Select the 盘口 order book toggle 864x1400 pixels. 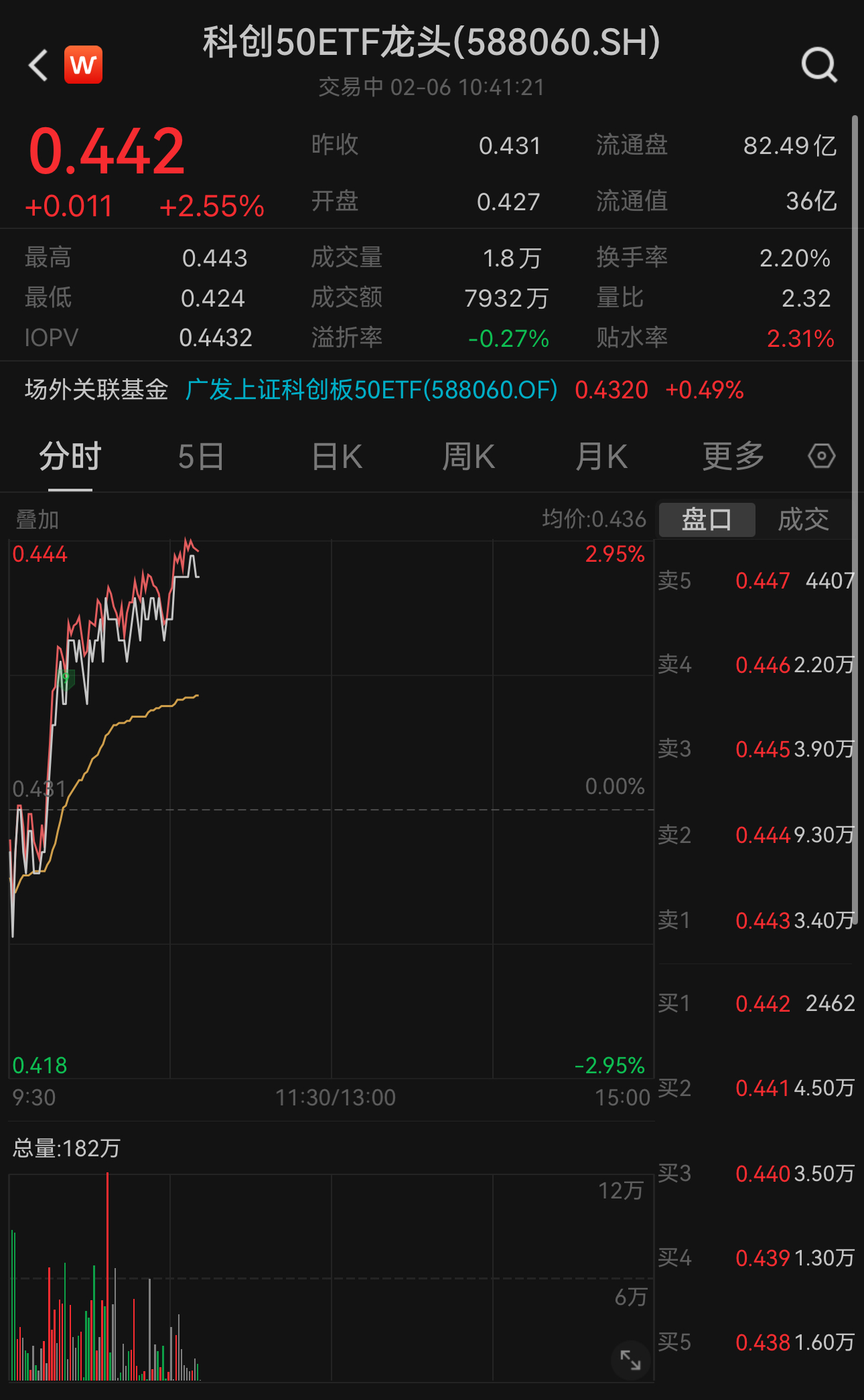click(x=707, y=520)
